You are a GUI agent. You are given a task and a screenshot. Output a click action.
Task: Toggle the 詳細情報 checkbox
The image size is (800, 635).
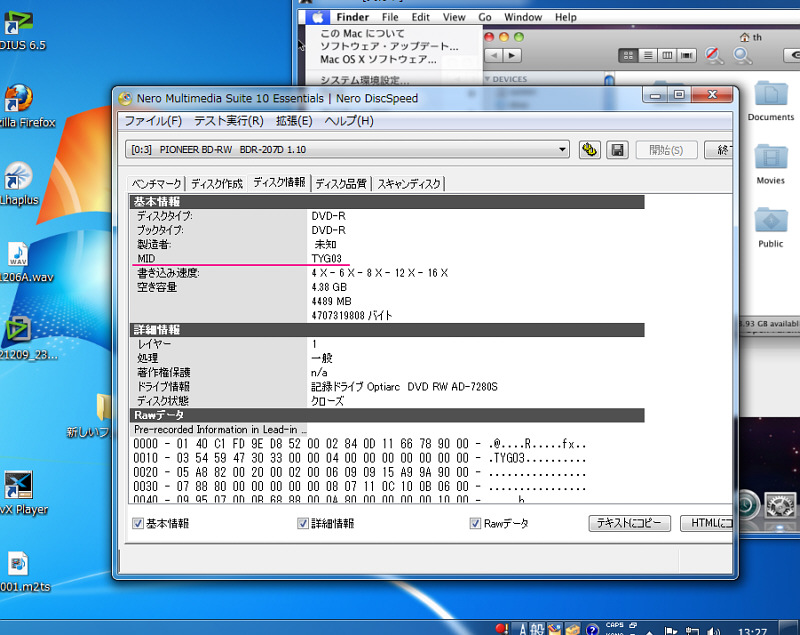click(x=303, y=523)
